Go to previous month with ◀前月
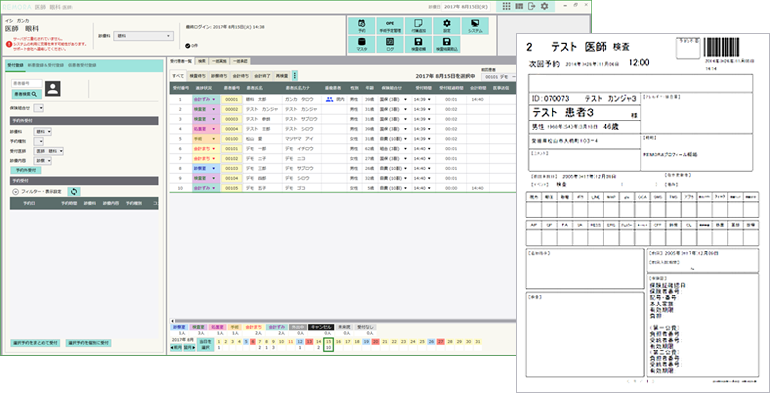This screenshot has width=770, height=393. click(175, 347)
